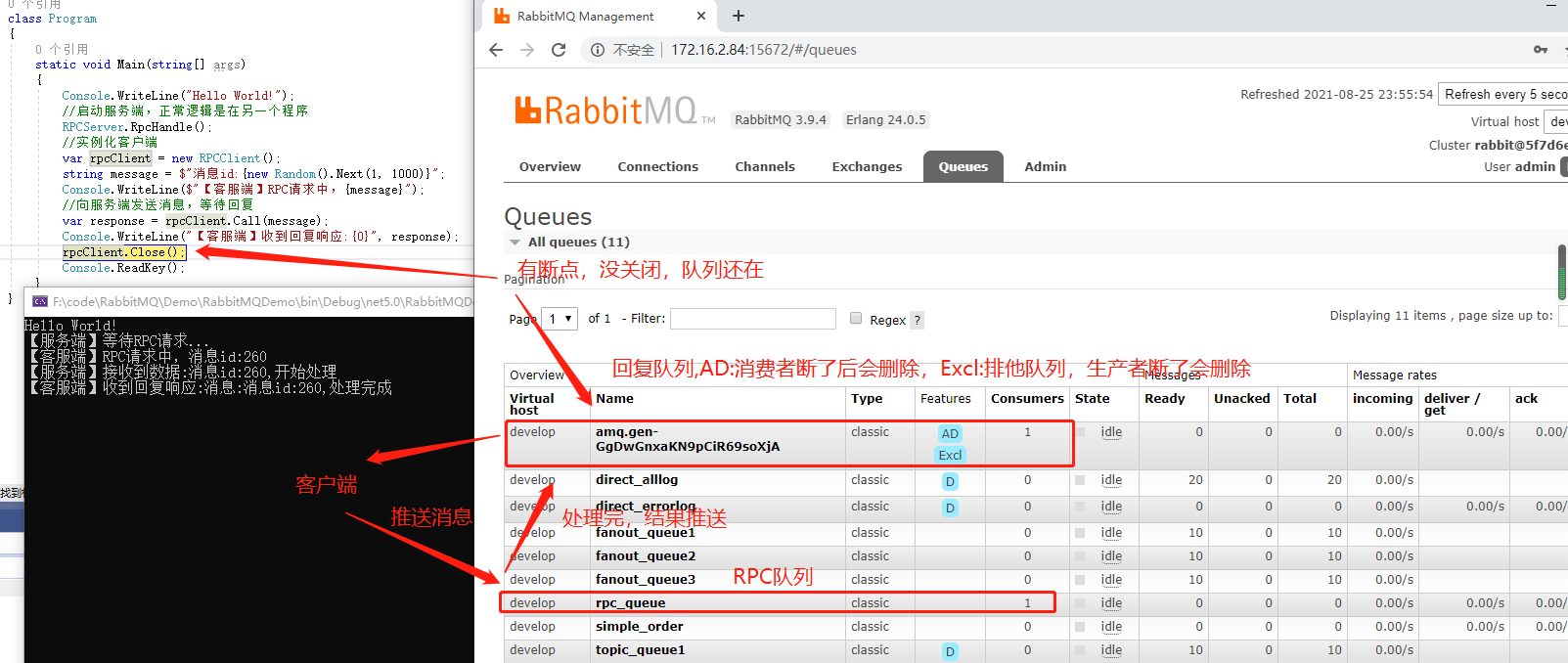Open the Connections tab
This screenshot has height=663, width=1568.
coord(658,166)
